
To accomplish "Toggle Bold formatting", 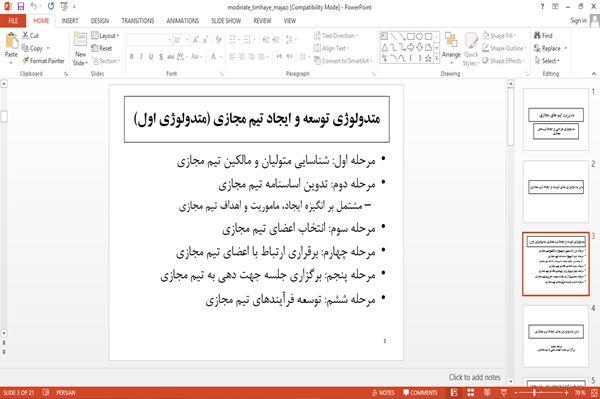I will click(x=132, y=57).
